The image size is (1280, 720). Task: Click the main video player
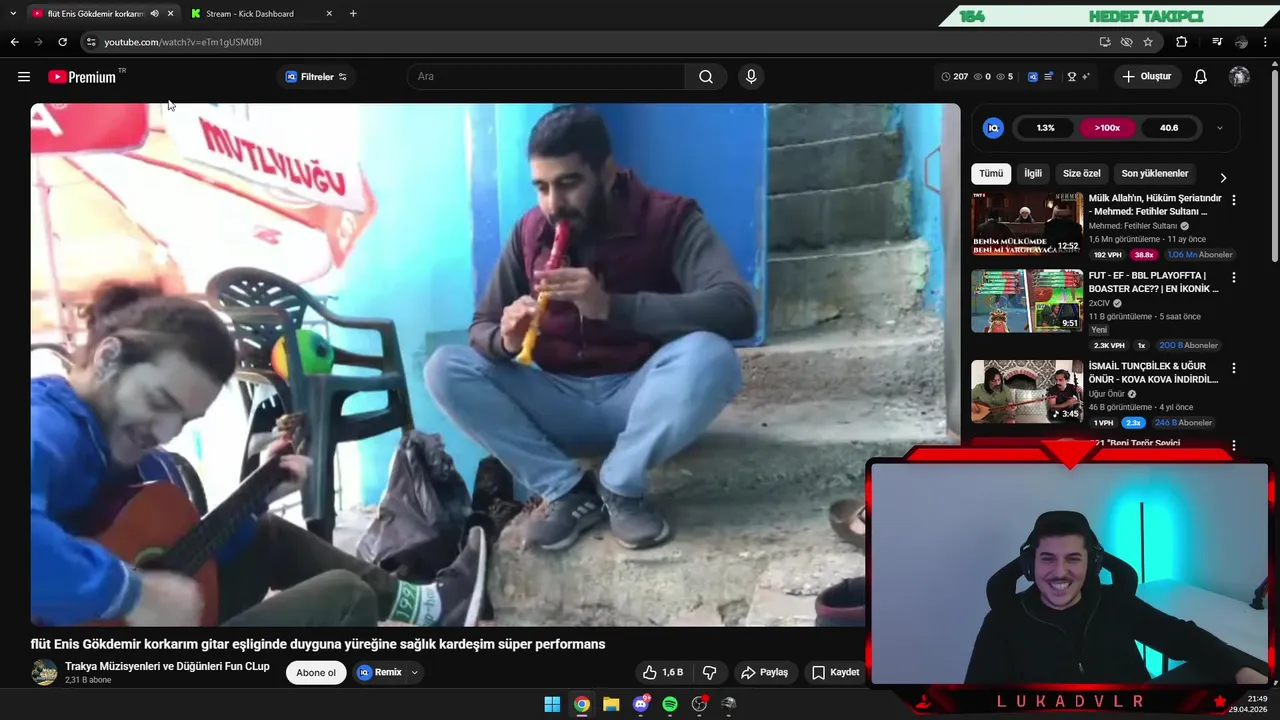point(495,365)
